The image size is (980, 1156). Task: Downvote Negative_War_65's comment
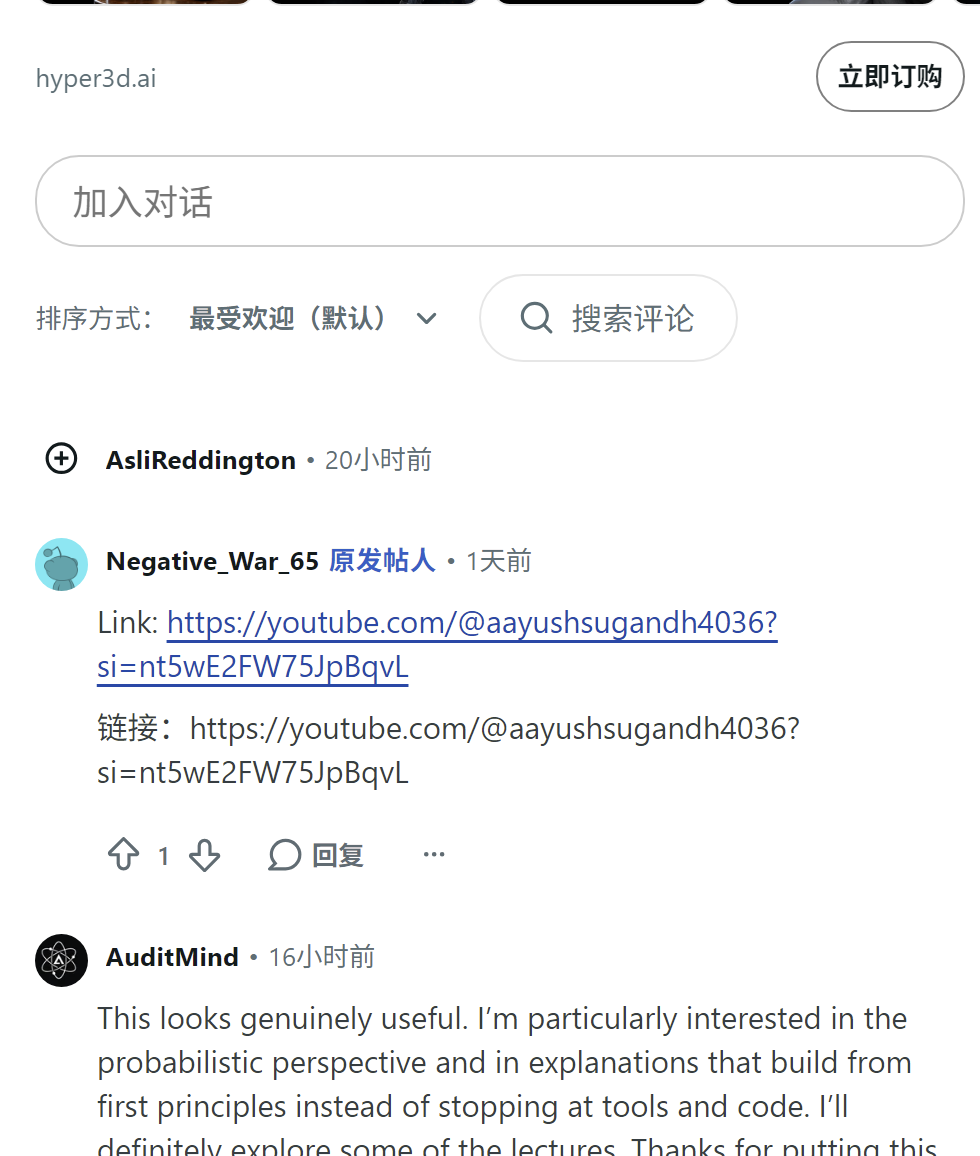(204, 855)
